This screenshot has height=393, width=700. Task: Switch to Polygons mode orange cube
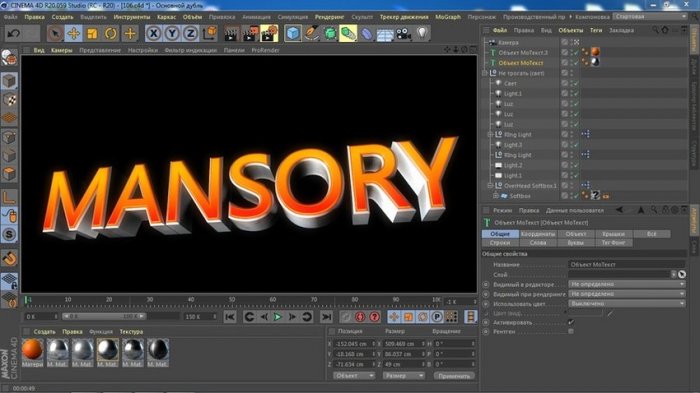pyautogui.click(x=9, y=174)
